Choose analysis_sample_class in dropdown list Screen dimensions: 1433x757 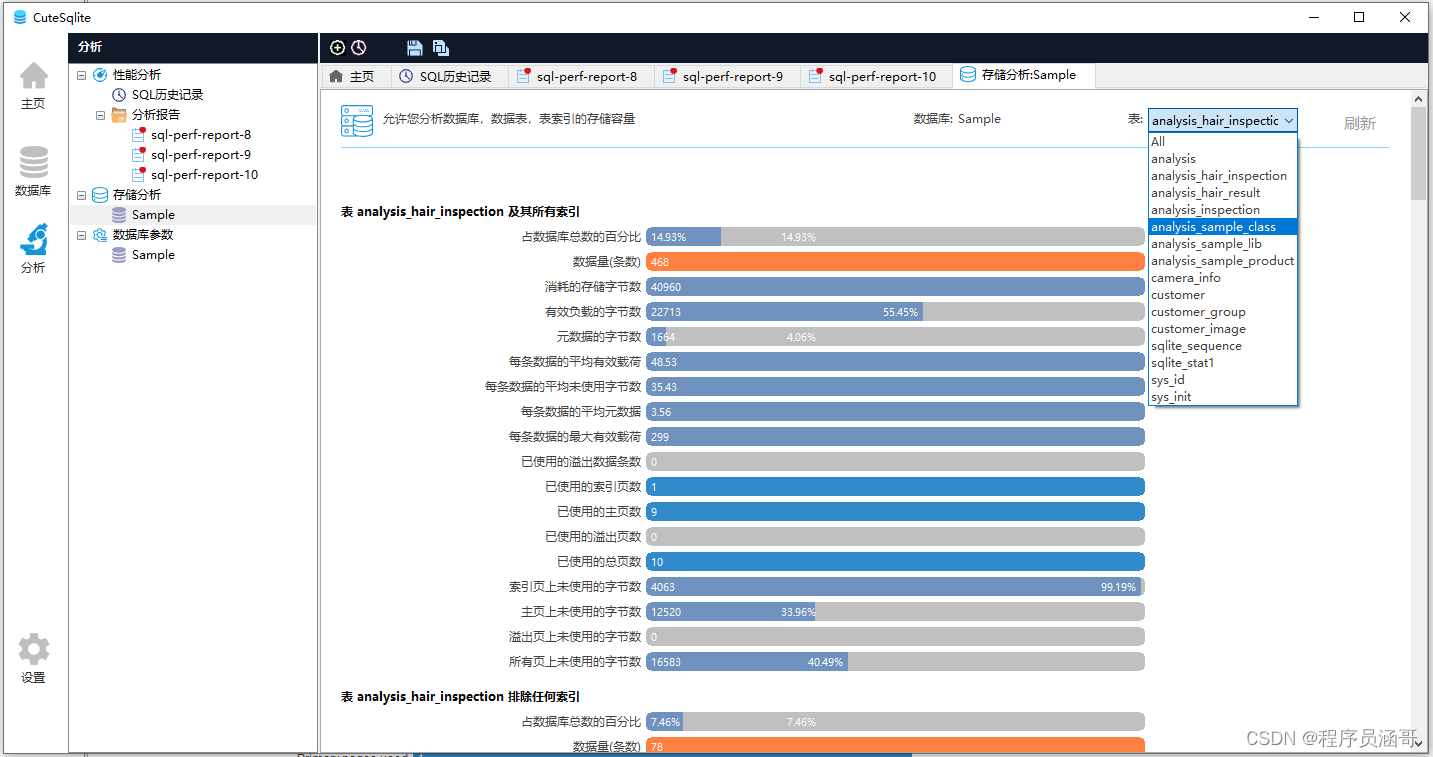1223,227
